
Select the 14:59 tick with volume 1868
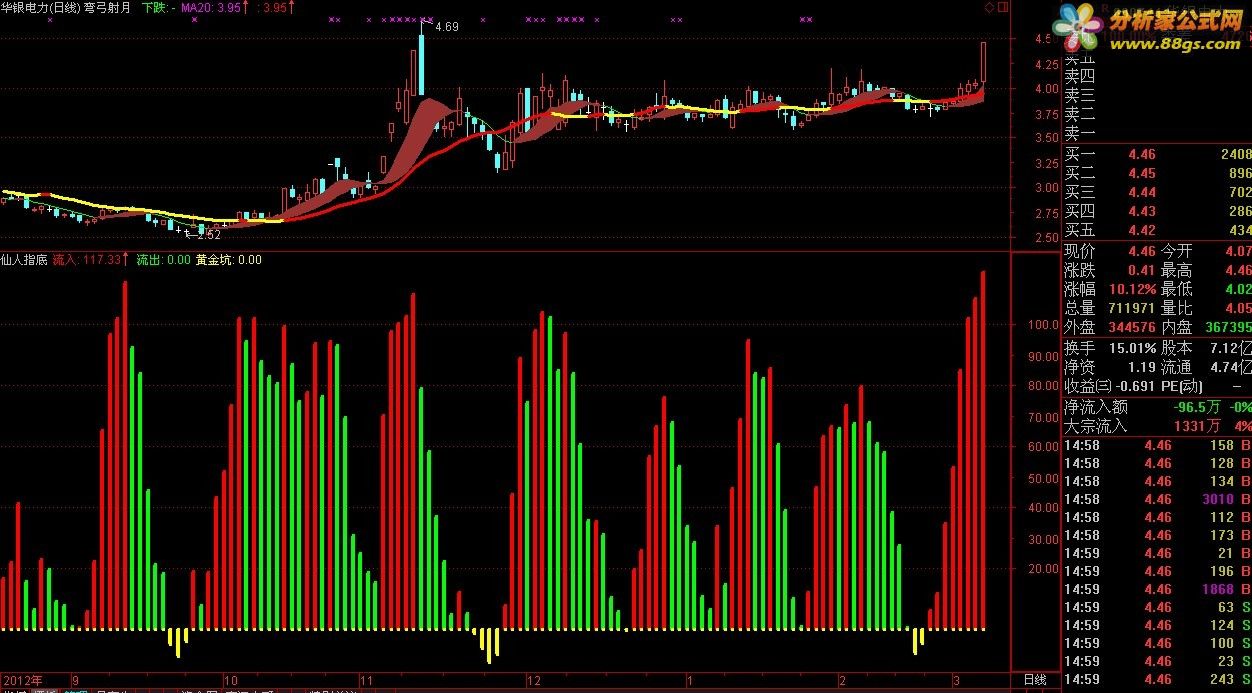tap(1156, 589)
